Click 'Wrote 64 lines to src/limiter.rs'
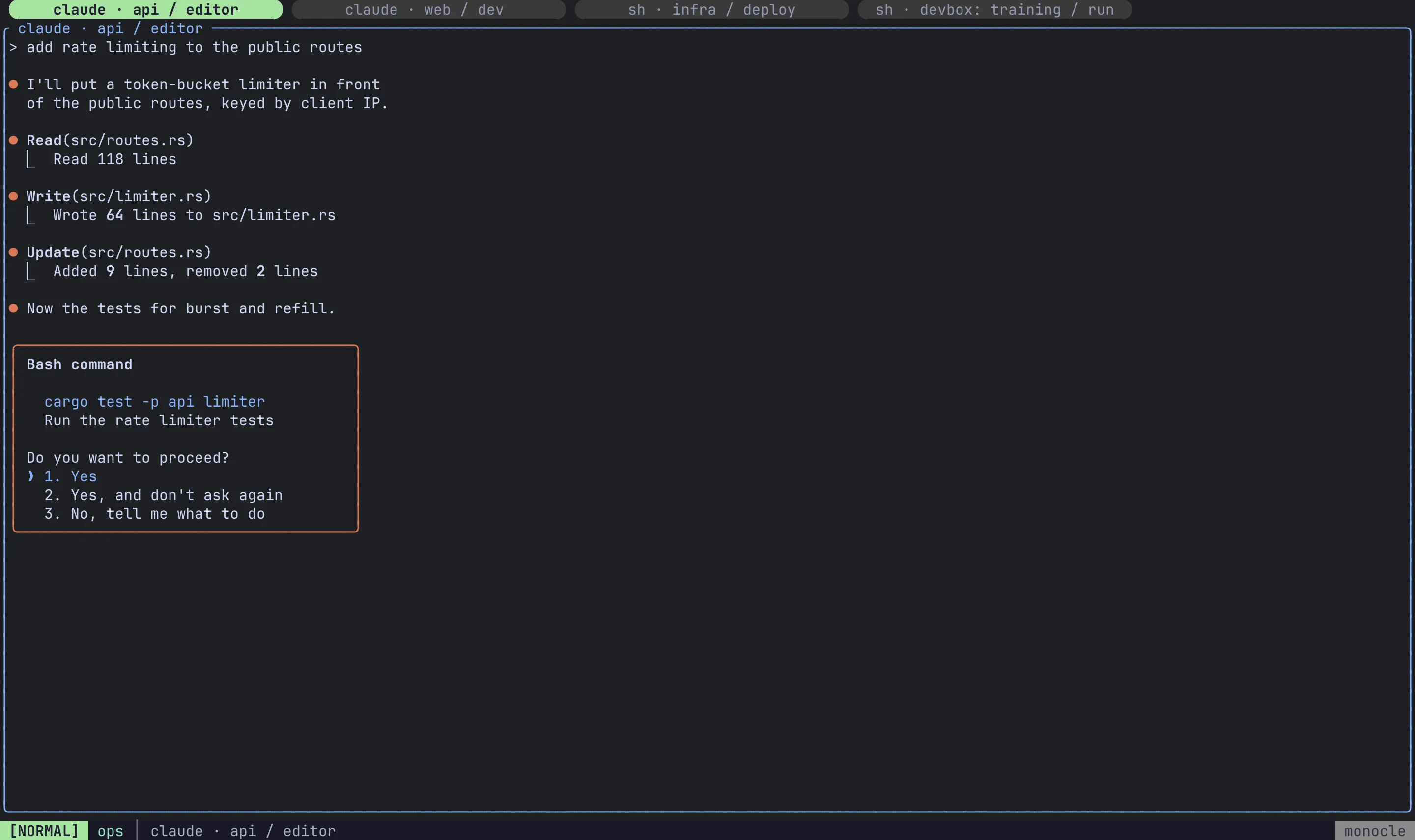The image size is (1415, 840). point(194,215)
